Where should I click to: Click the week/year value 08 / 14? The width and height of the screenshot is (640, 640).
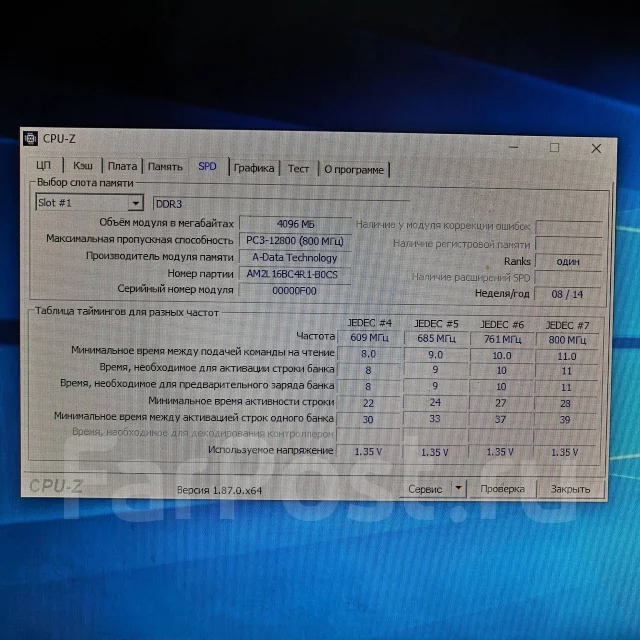coord(567,294)
